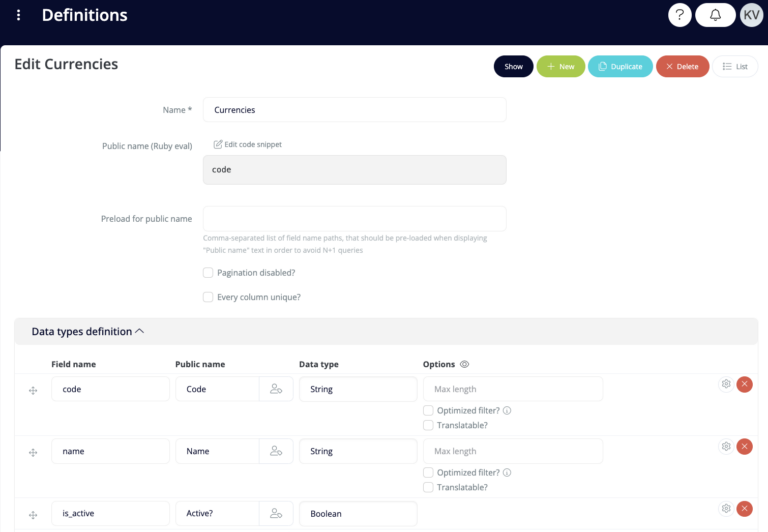The width and height of the screenshot is (768, 532).
Task: Click the Edit code snippet link
Action: (x=248, y=145)
